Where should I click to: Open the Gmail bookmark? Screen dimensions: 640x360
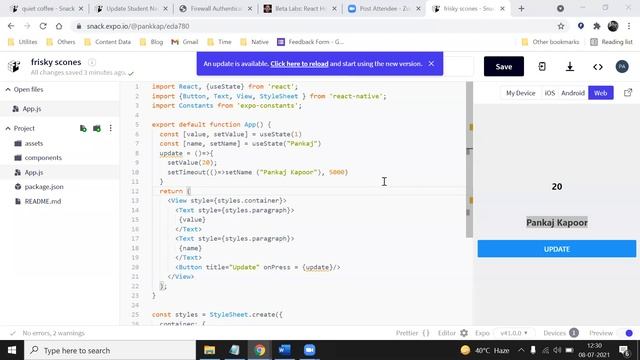185,42
